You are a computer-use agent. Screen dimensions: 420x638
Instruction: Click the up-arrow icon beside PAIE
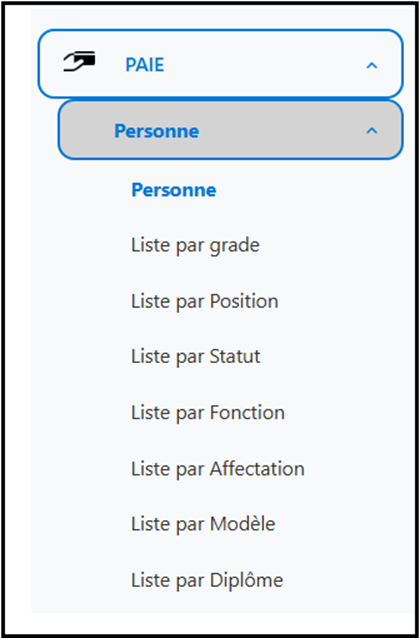(372, 65)
